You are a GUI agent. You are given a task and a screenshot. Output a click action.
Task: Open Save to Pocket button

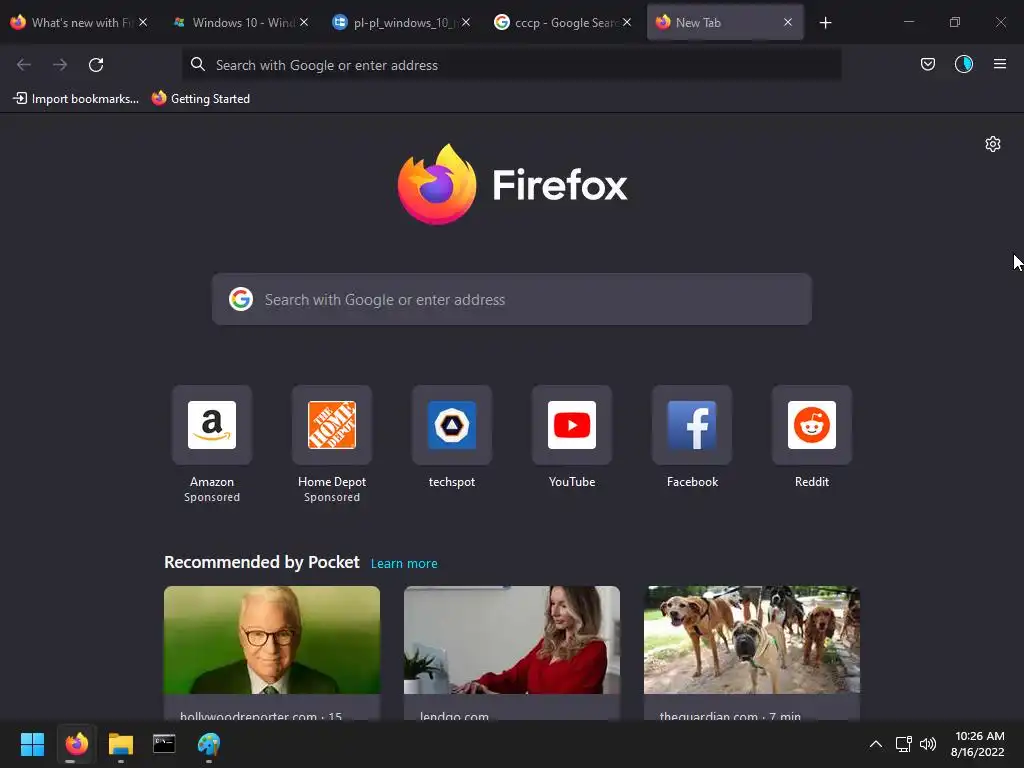pos(927,64)
